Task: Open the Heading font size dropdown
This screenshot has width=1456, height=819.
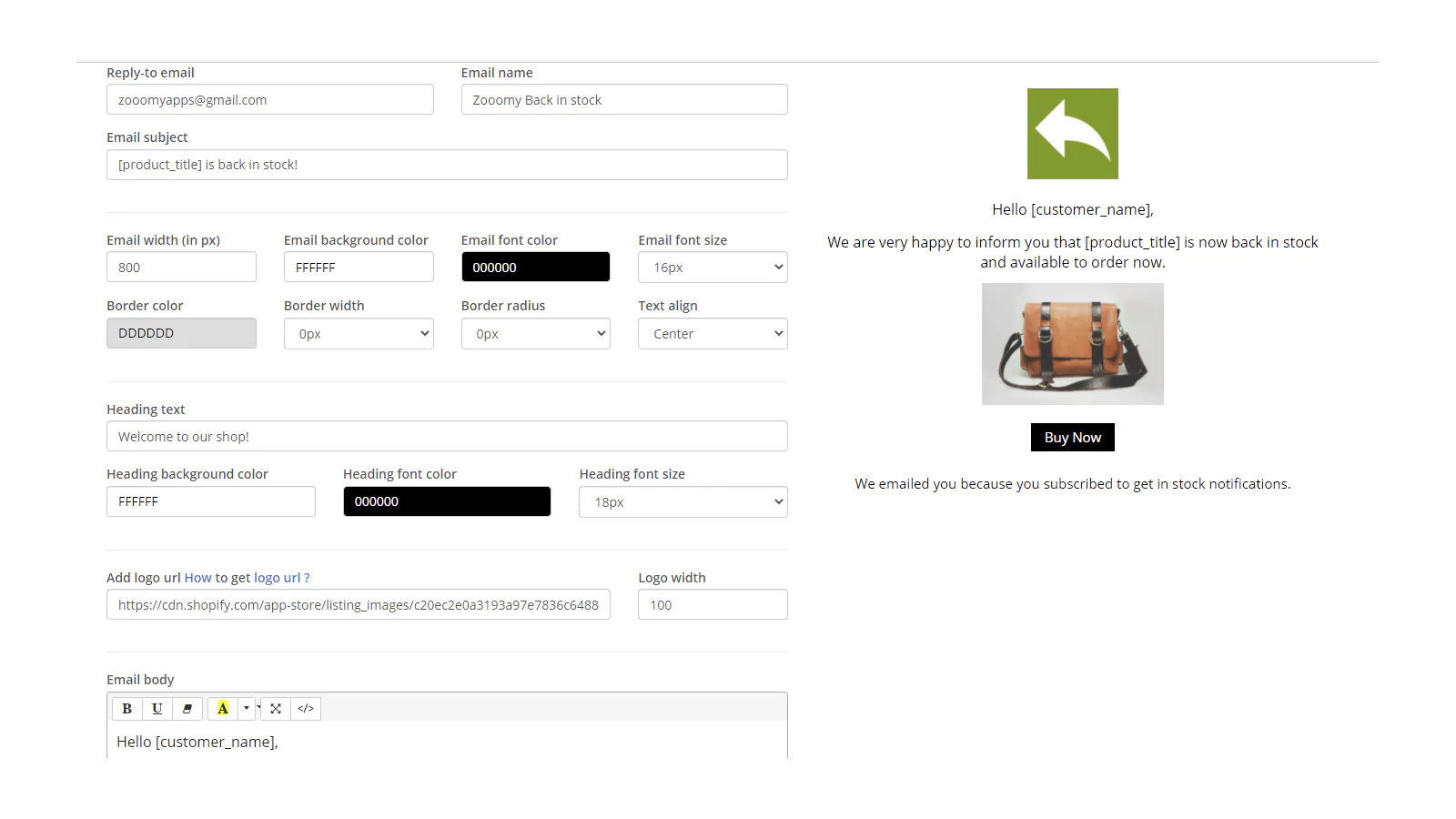Action: click(682, 502)
